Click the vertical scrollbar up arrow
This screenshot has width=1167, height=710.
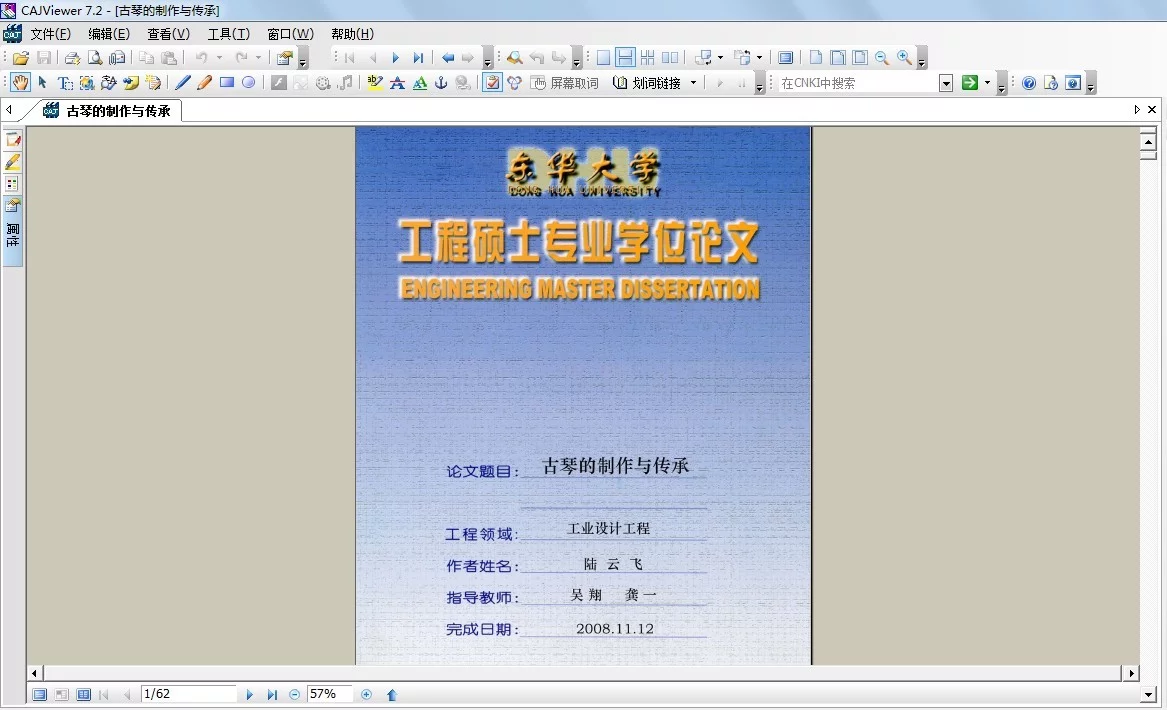(x=1148, y=141)
